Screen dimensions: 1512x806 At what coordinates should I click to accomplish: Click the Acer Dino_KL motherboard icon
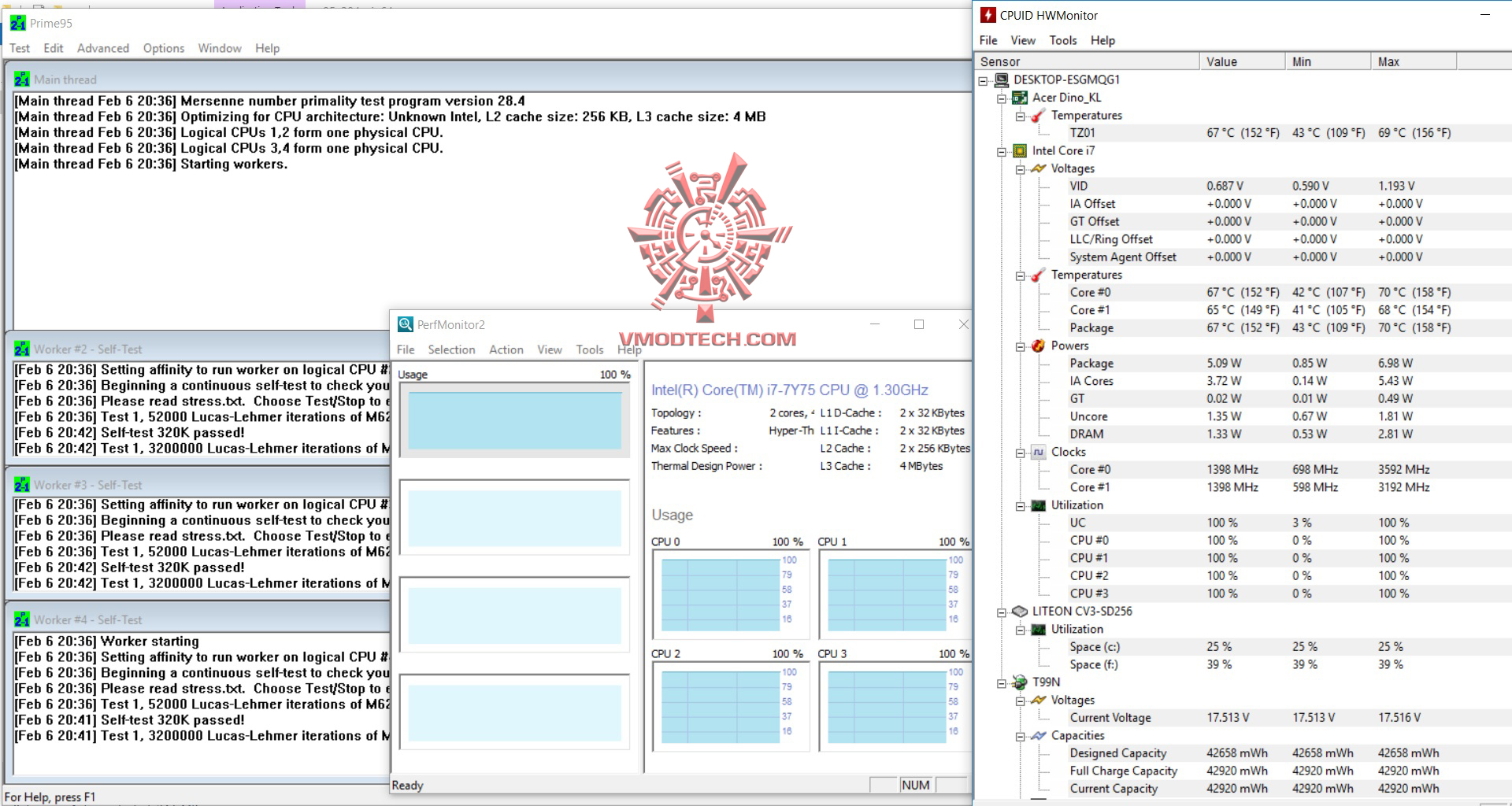tap(1020, 98)
